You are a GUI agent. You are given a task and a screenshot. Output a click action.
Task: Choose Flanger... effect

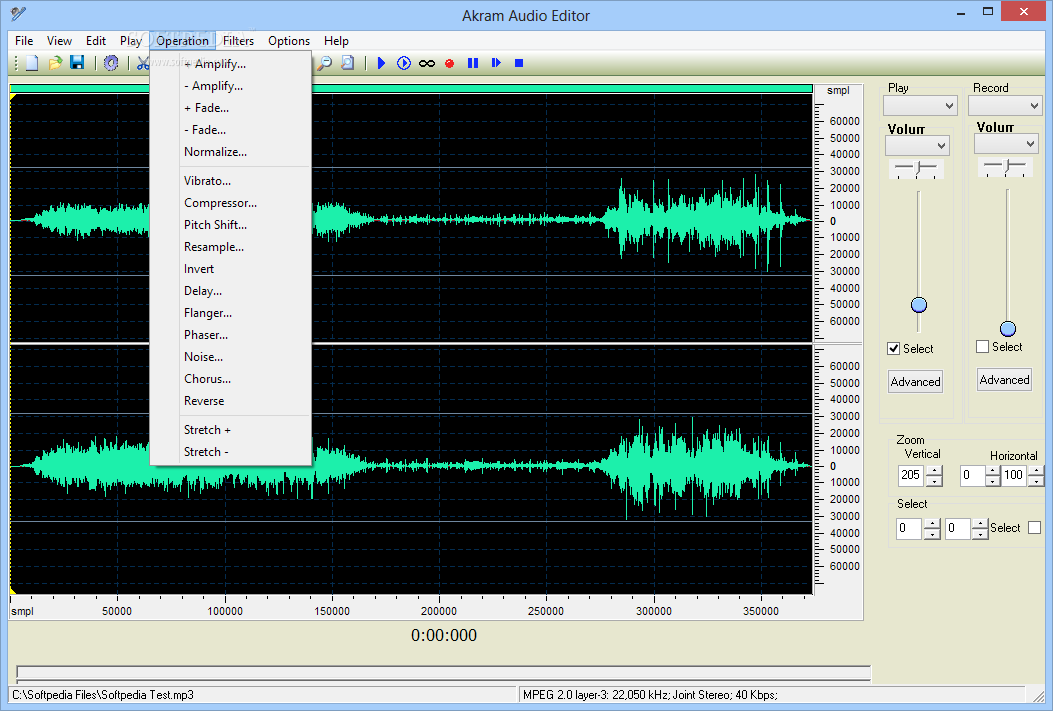pos(230,313)
